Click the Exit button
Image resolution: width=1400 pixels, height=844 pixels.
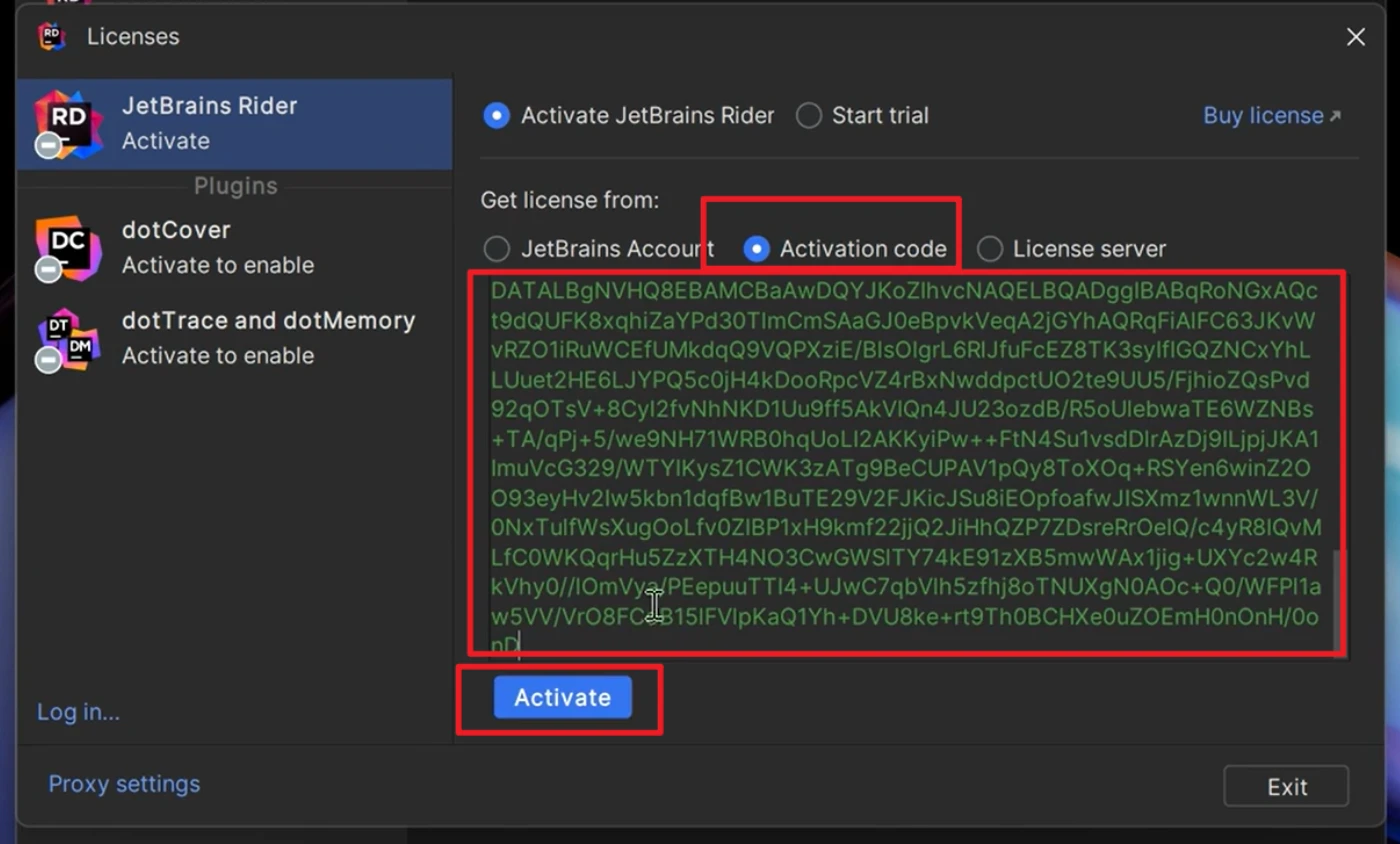pyautogui.click(x=1286, y=787)
